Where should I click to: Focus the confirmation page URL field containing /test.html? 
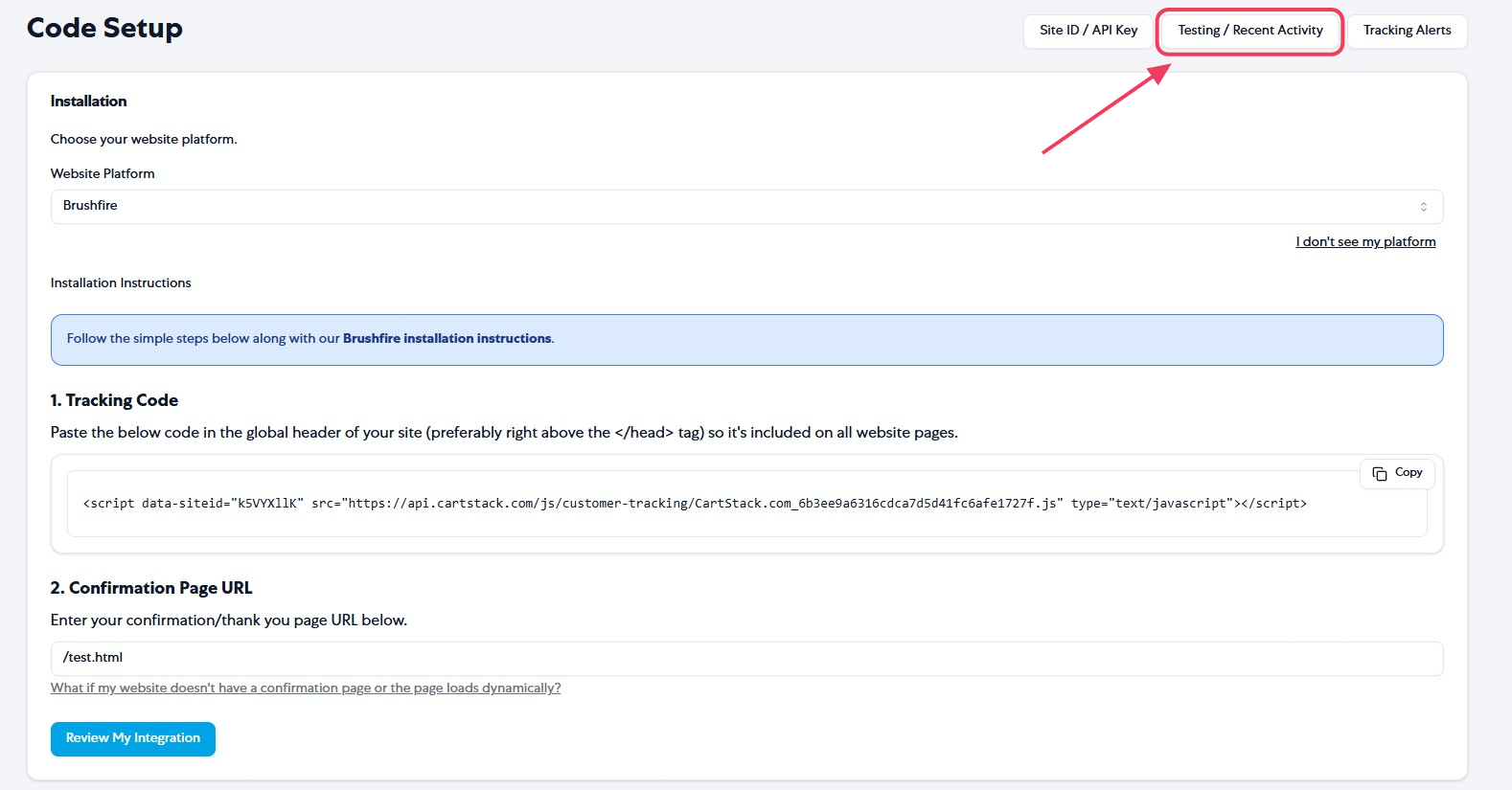point(746,658)
